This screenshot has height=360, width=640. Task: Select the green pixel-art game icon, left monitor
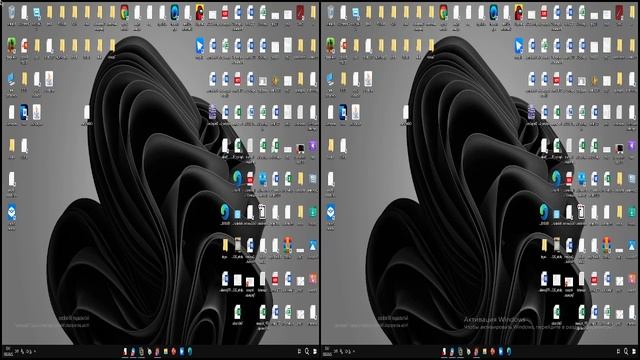point(11,46)
